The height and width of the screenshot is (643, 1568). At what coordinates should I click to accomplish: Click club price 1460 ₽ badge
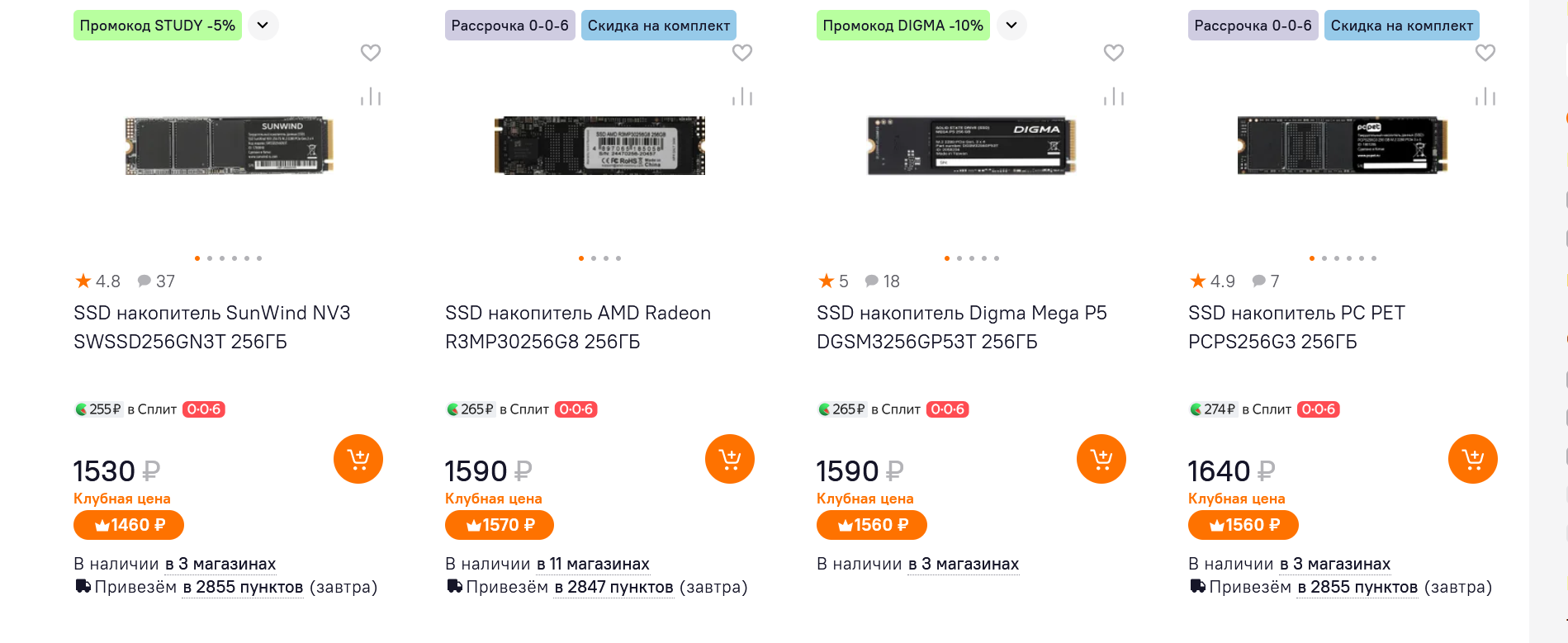129,525
